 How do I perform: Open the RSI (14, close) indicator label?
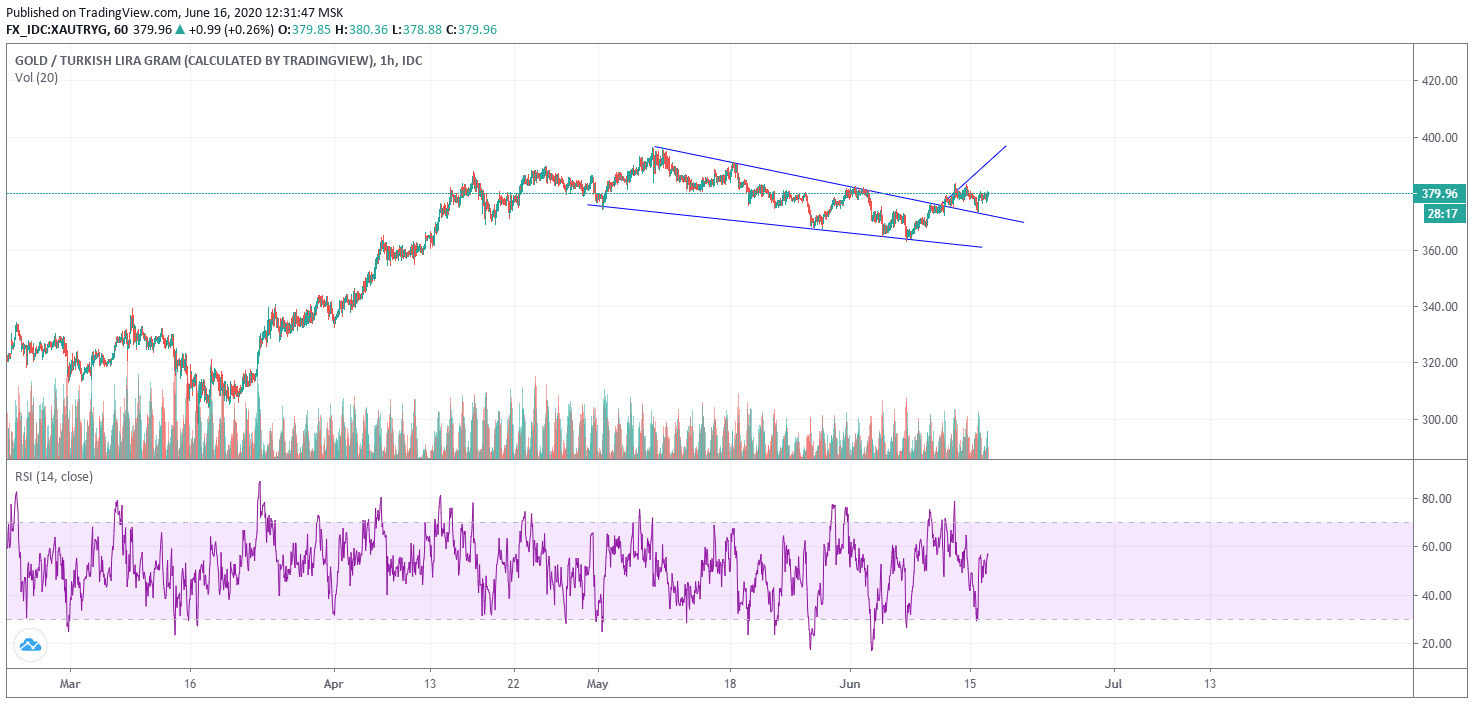53,476
